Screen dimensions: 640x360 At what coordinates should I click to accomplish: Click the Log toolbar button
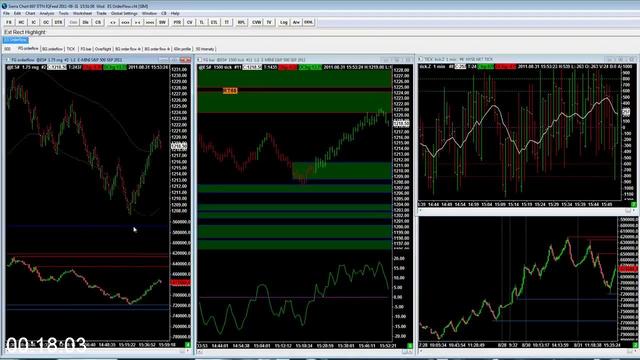click(x=284, y=22)
